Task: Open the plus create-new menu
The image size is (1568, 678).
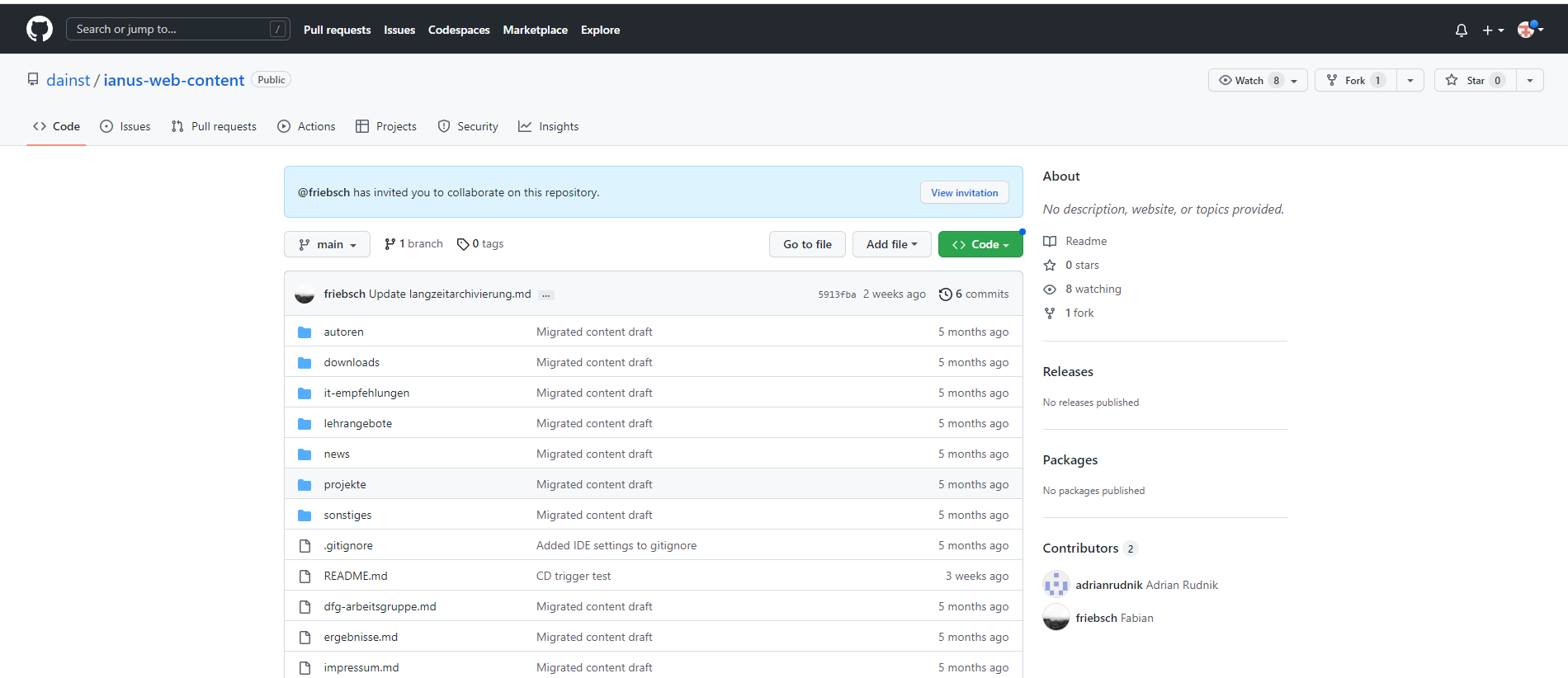Action: tap(1493, 30)
